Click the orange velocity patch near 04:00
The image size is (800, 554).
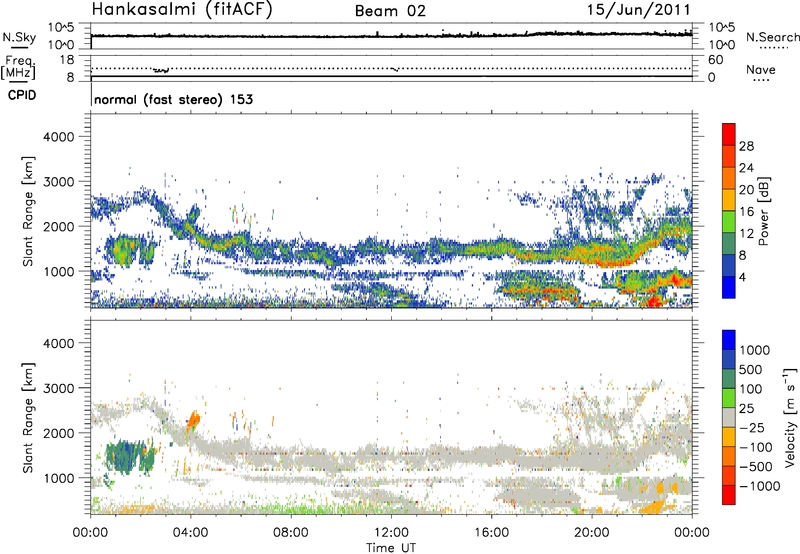(194, 420)
